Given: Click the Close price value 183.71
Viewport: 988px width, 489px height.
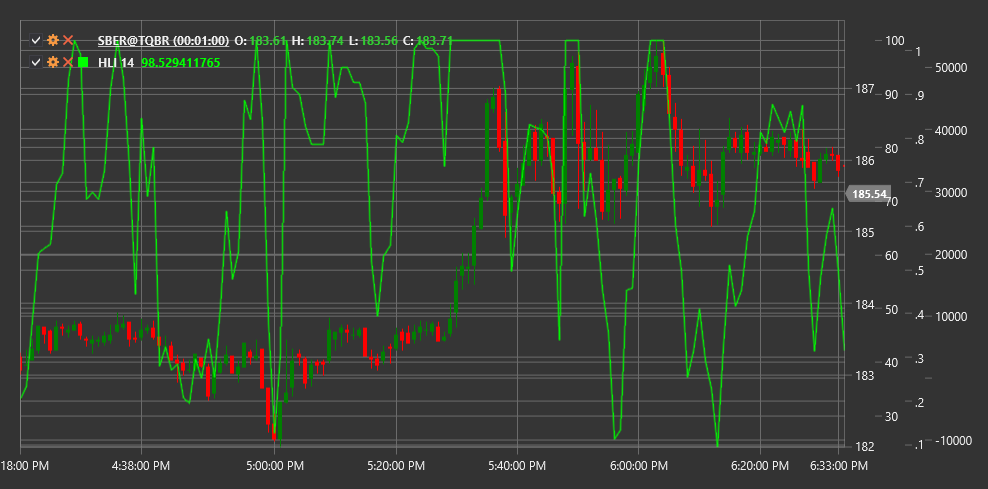Looking at the screenshot, I should pos(435,41).
